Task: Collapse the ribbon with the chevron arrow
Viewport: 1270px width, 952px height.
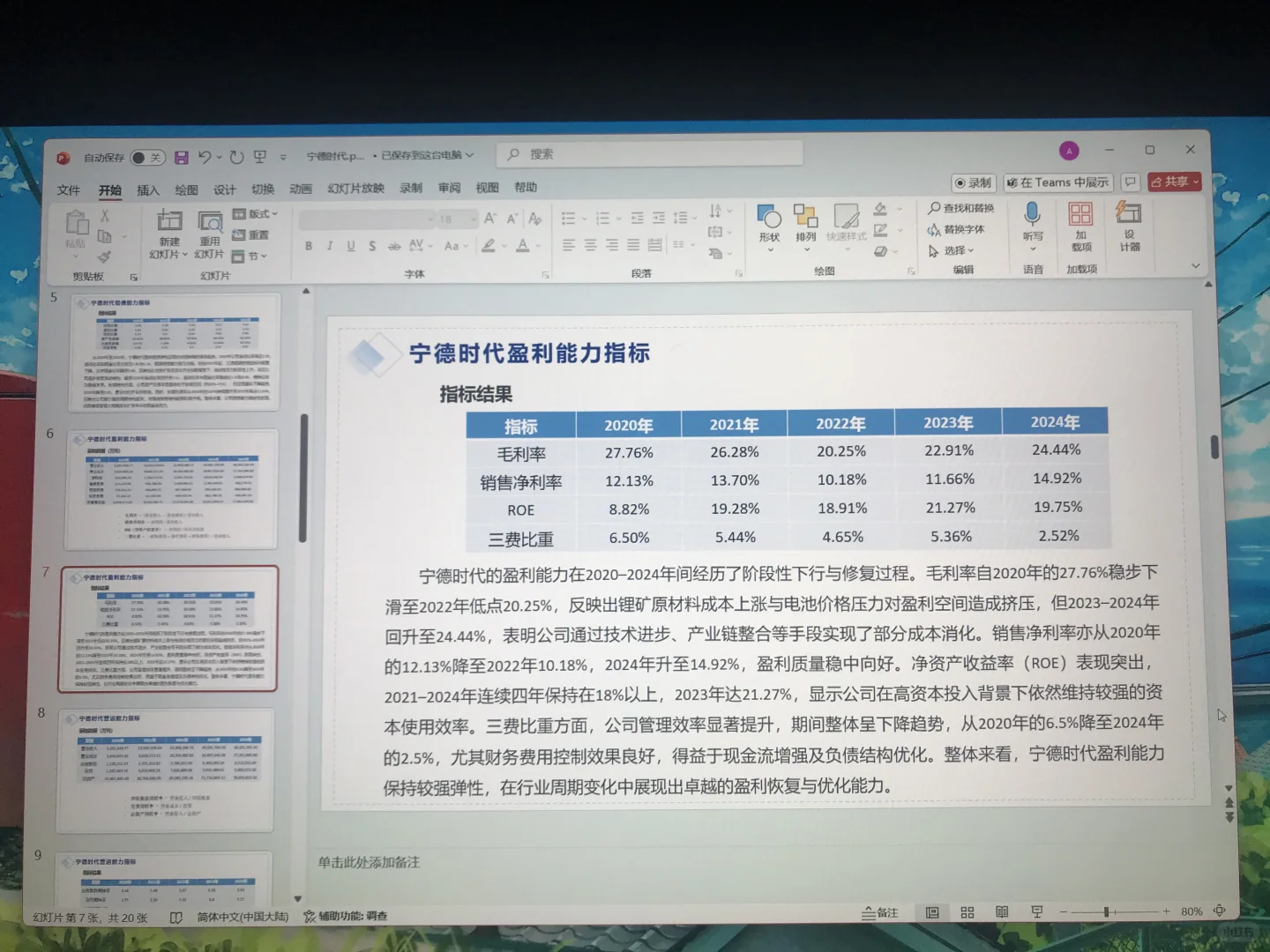Action: pyautogui.click(x=1196, y=265)
